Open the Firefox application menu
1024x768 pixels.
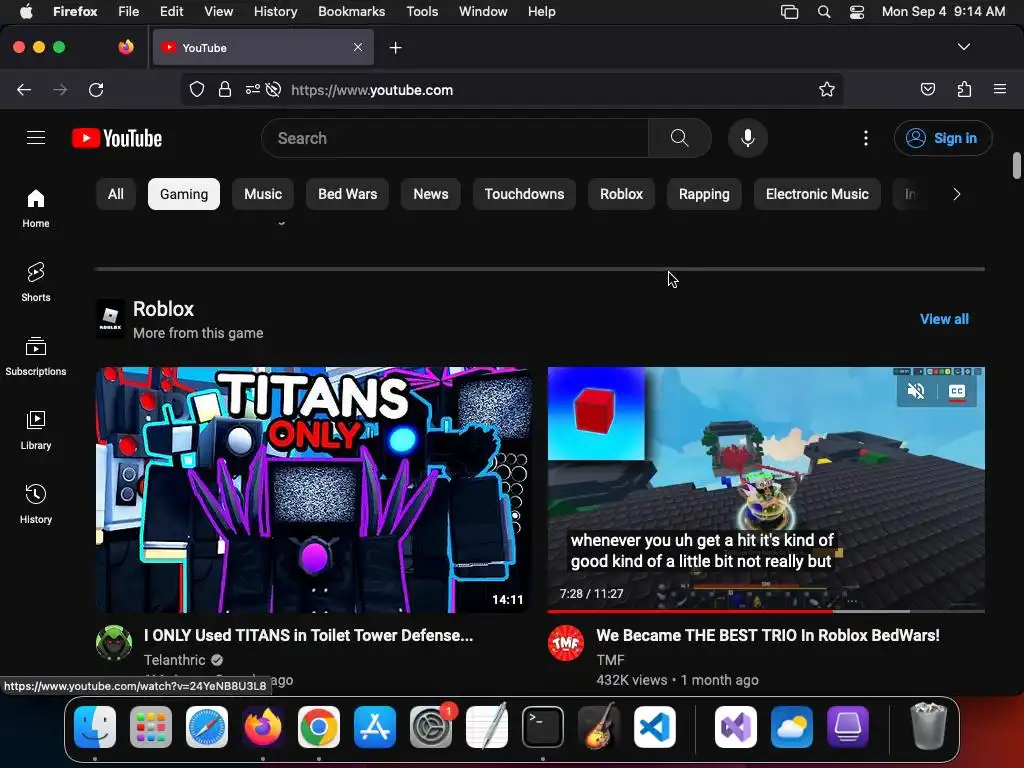coord(1000,89)
